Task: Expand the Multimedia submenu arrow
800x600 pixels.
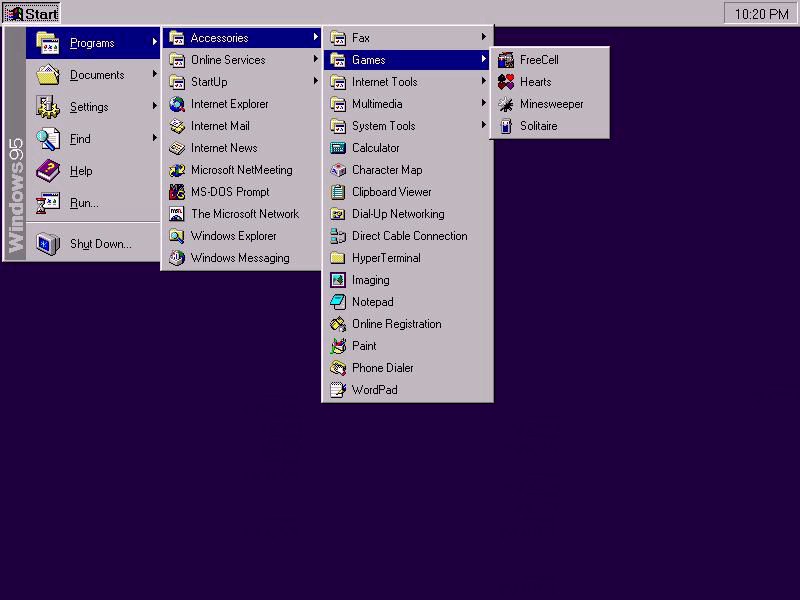Action: pos(484,104)
